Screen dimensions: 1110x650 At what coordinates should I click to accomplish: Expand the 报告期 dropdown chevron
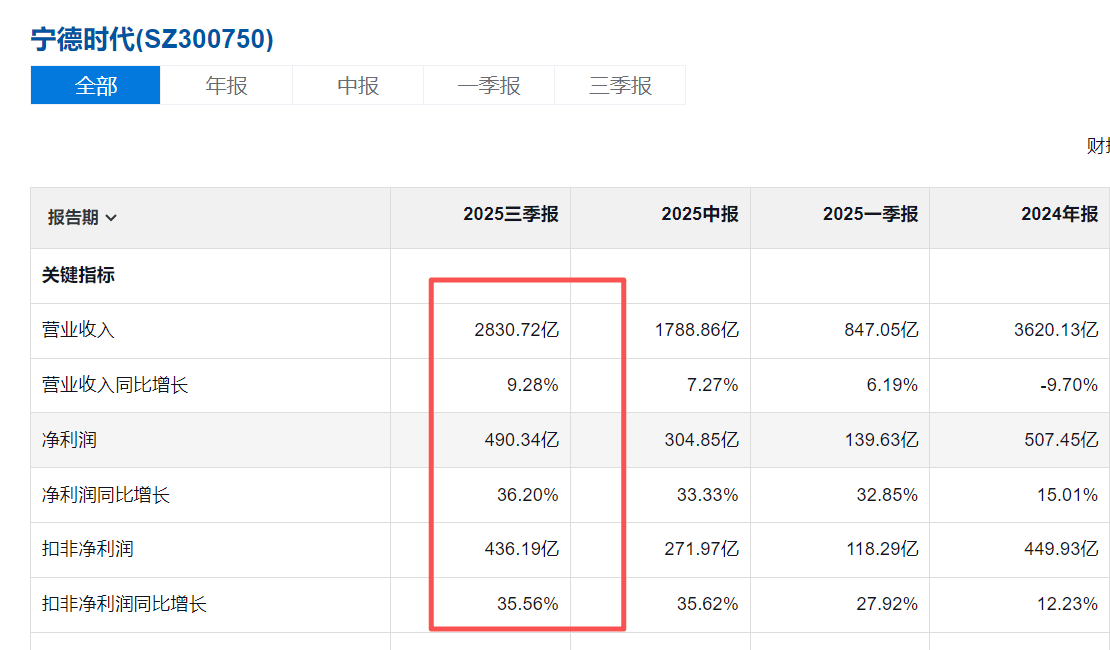coord(111,218)
